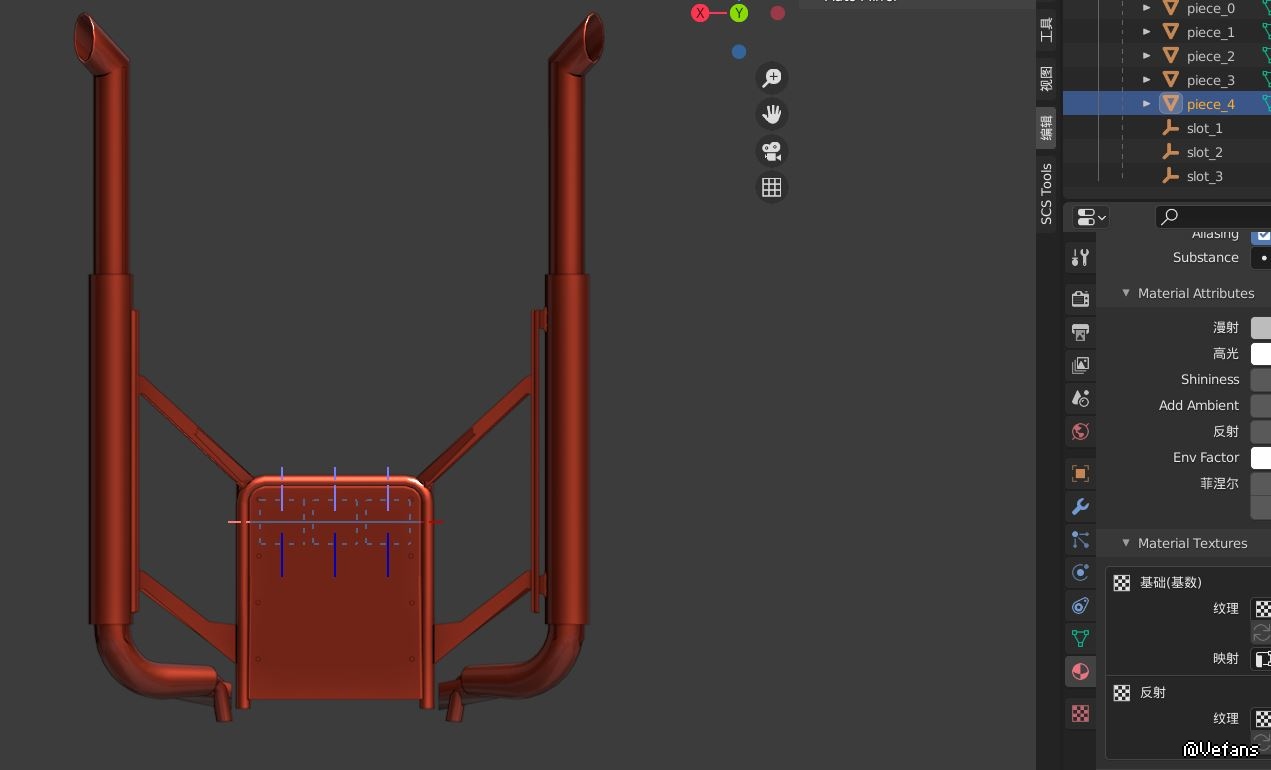Click checker icon beside 反射 texture panel
Image resolution: width=1271 pixels, height=770 pixels.
point(1122,693)
